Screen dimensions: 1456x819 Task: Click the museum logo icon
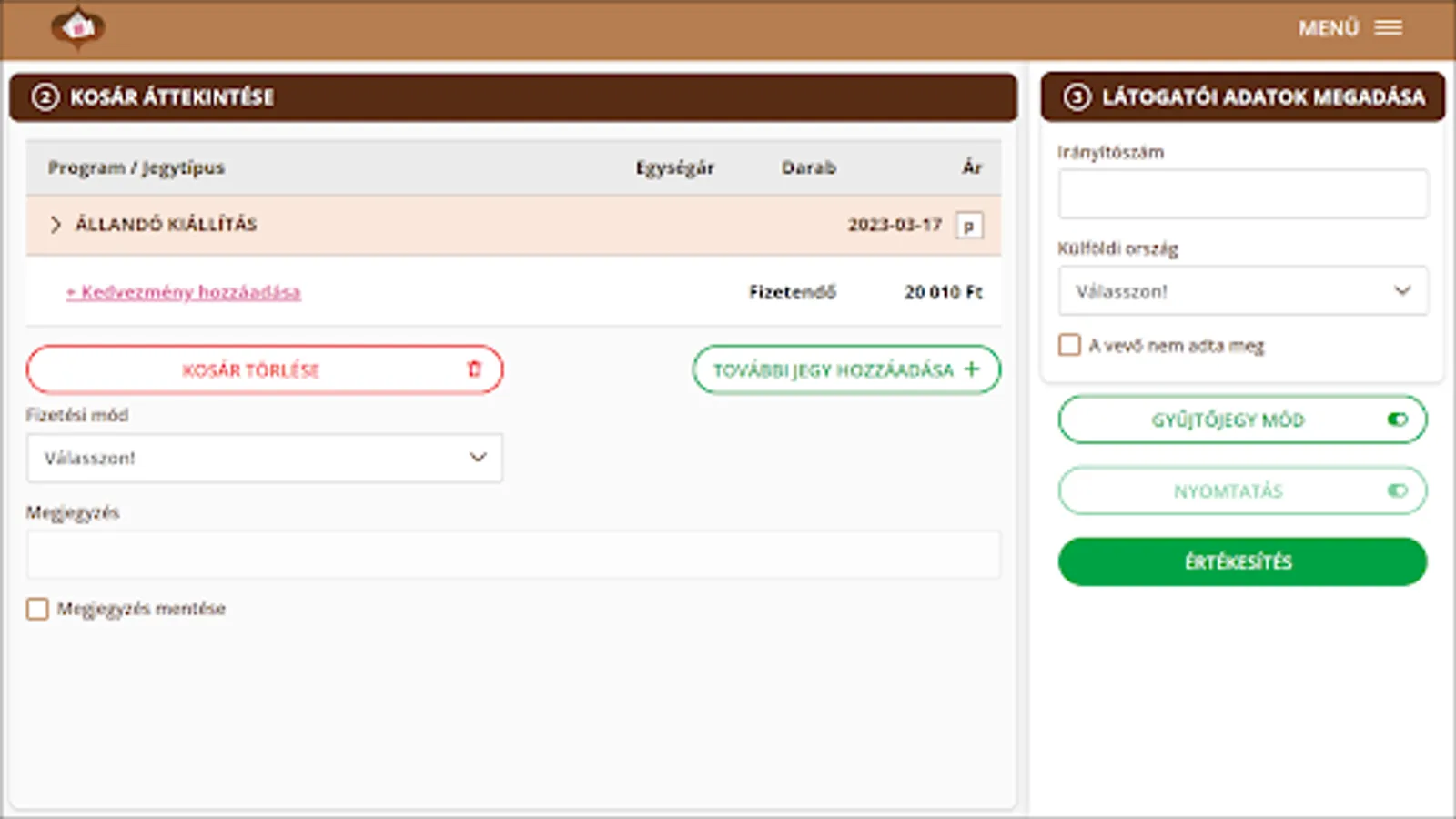click(78, 28)
